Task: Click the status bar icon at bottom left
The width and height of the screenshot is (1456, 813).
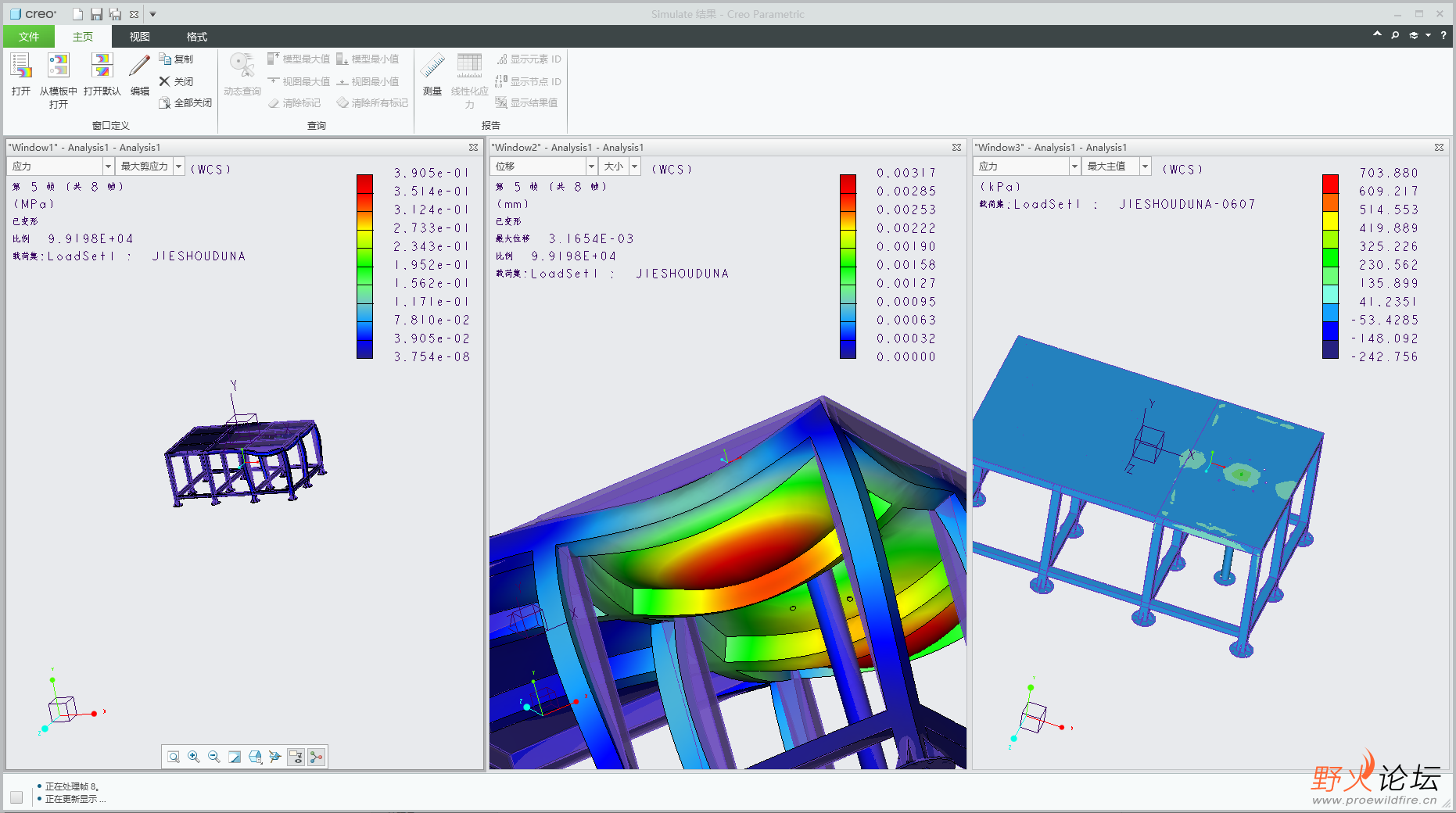Action: tap(16, 797)
